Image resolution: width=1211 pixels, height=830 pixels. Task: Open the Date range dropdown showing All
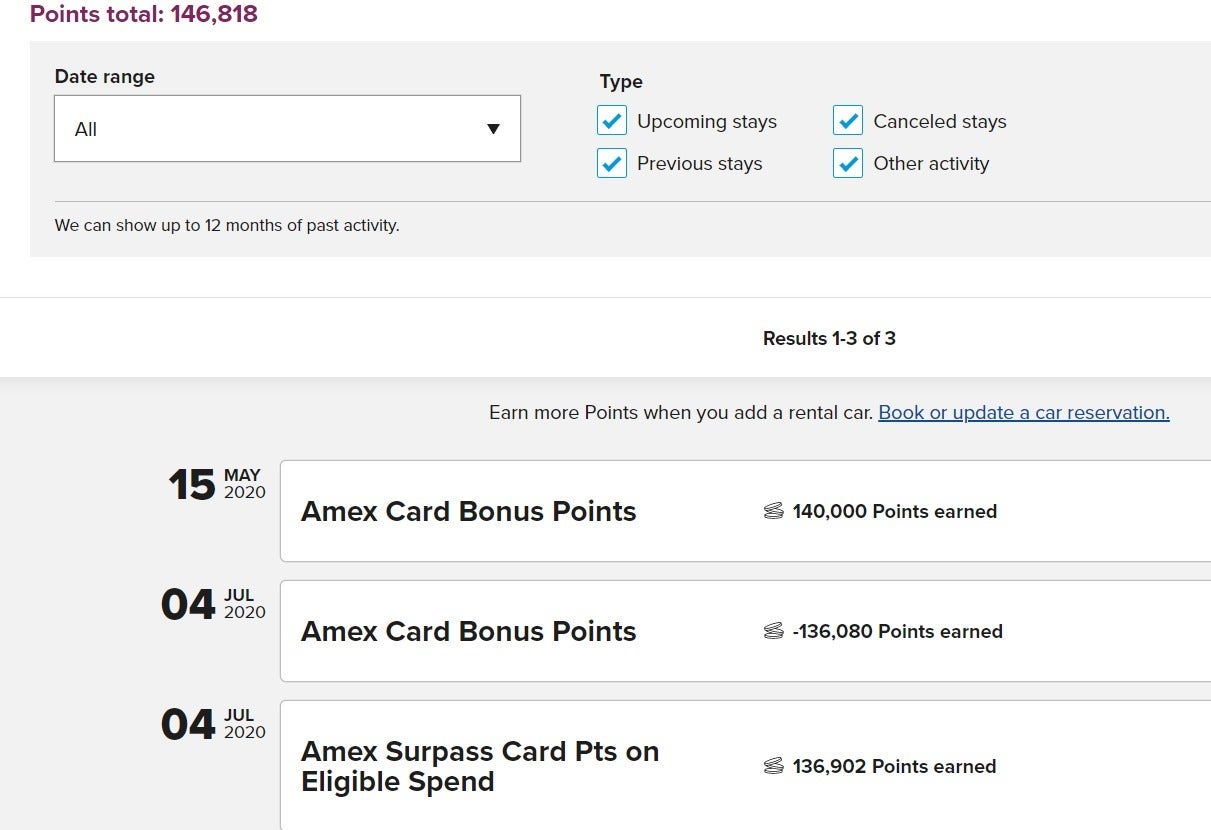(287, 129)
